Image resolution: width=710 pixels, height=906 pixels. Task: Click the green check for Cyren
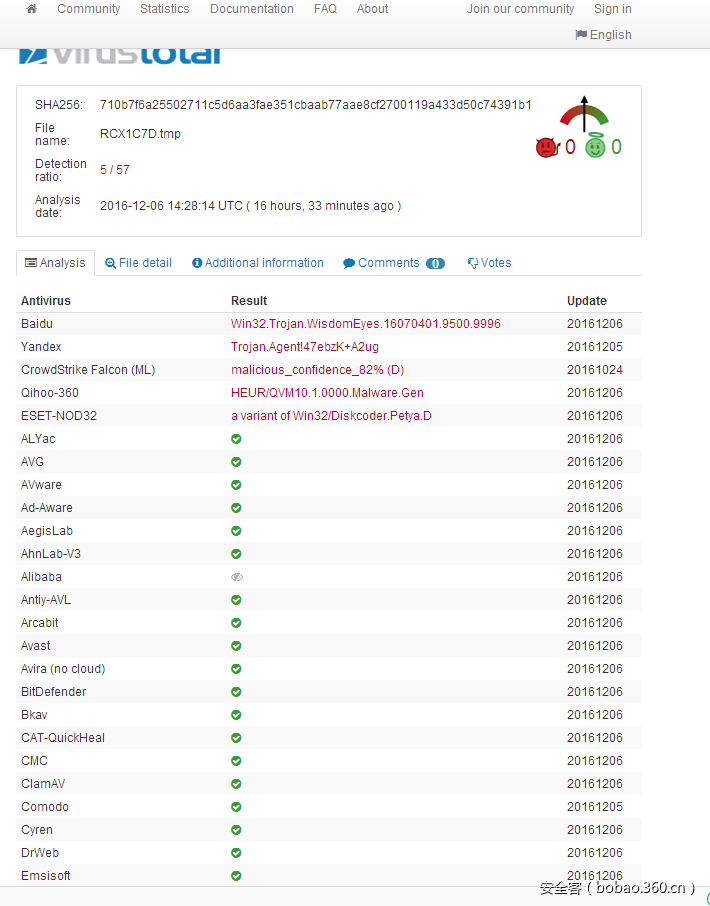click(236, 830)
